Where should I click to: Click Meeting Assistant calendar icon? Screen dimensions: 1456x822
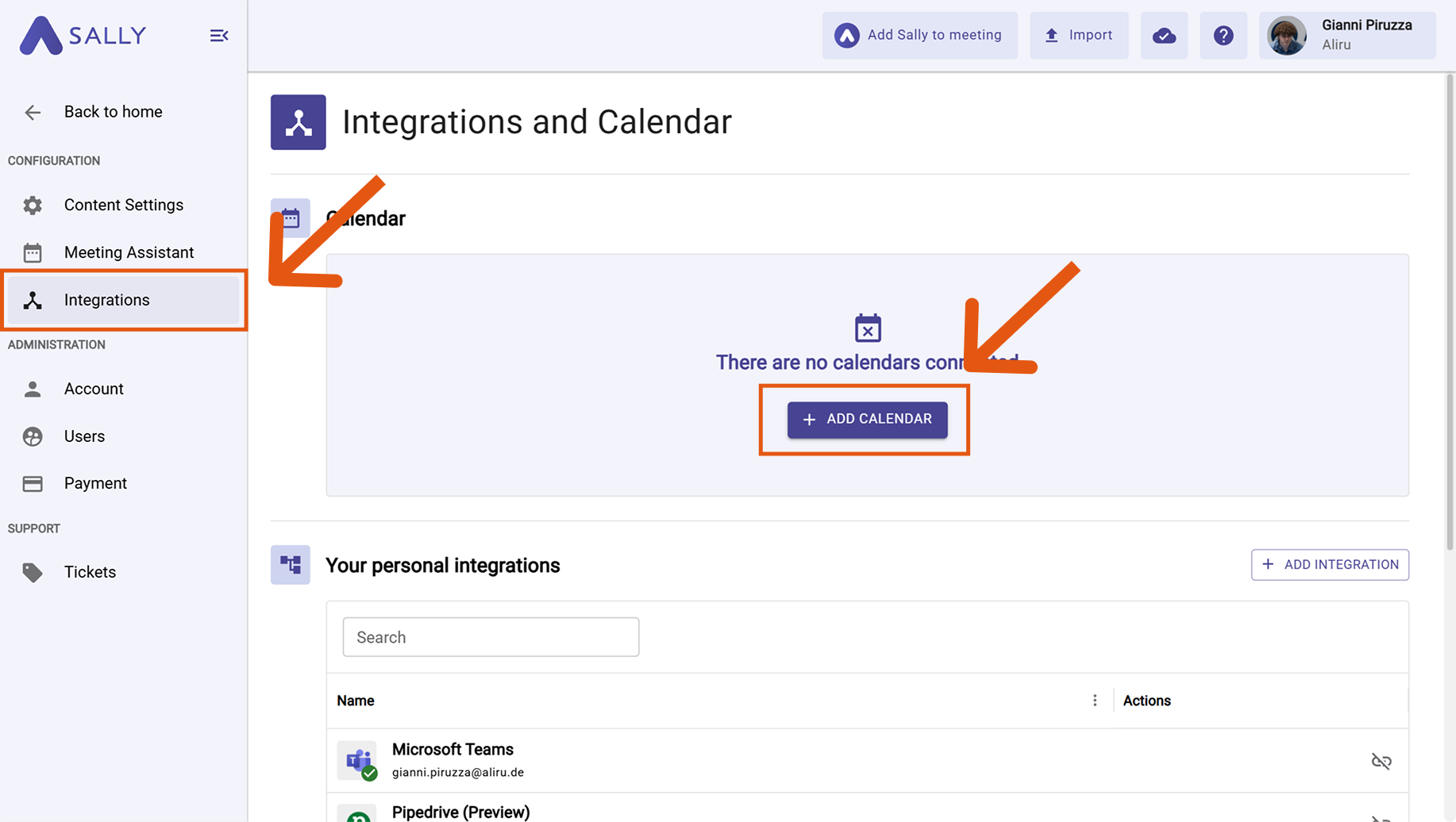pyautogui.click(x=33, y=252)
